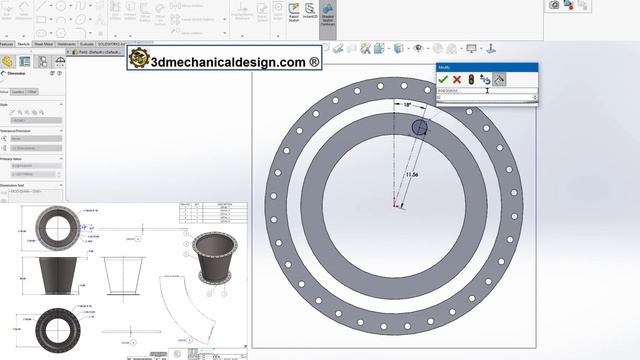Click the record video icon at top right
The image size is (640, 360).
[x=568, y=5]
